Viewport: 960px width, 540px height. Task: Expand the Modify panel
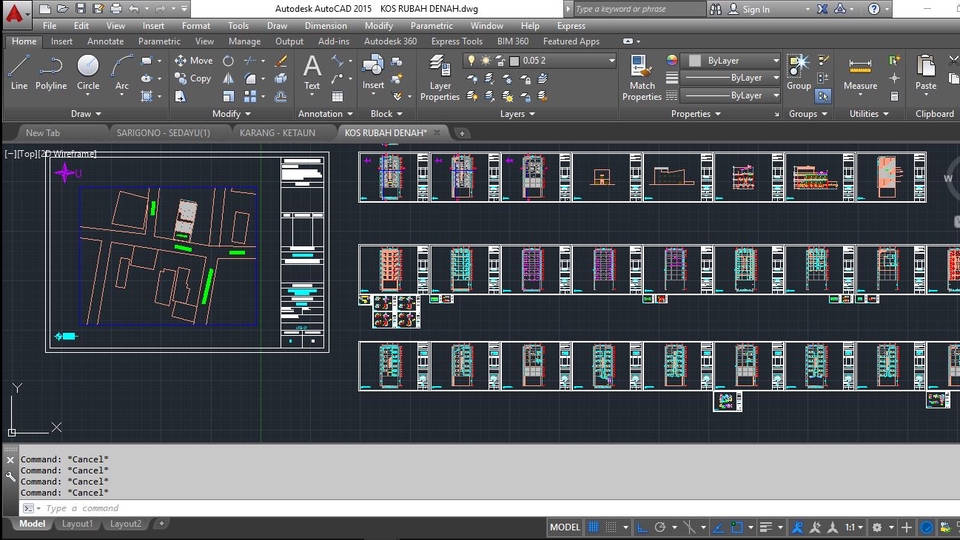coord(231,114)
